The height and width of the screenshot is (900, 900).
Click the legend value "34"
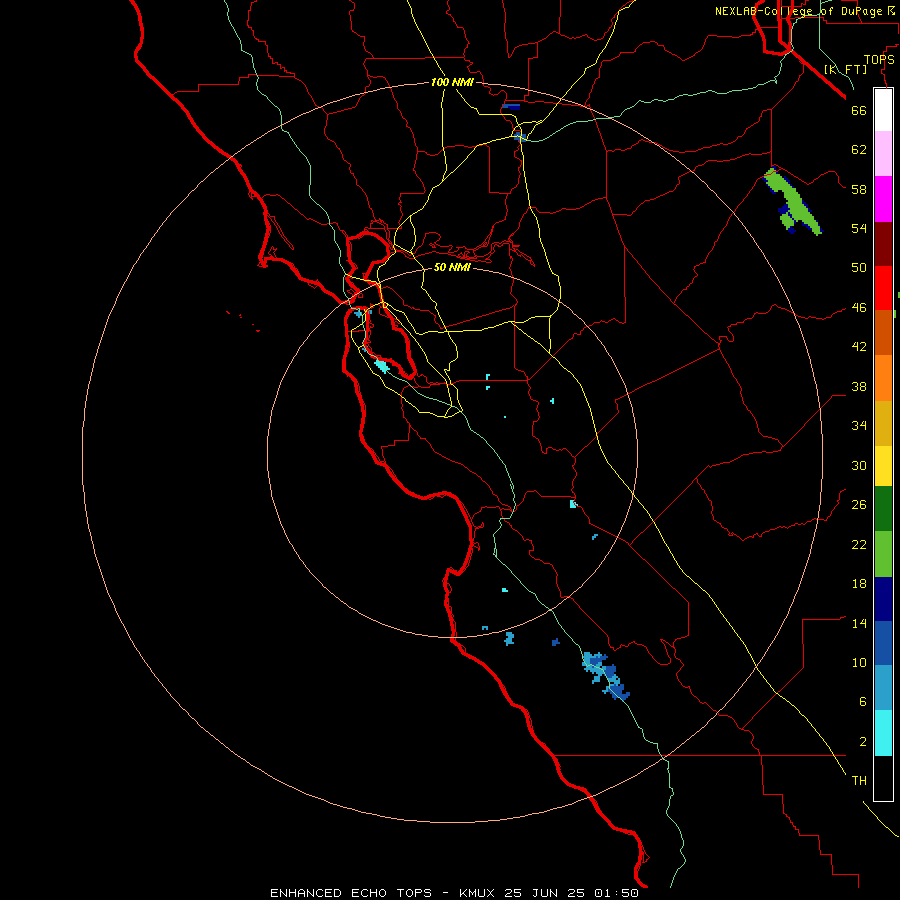859,426
